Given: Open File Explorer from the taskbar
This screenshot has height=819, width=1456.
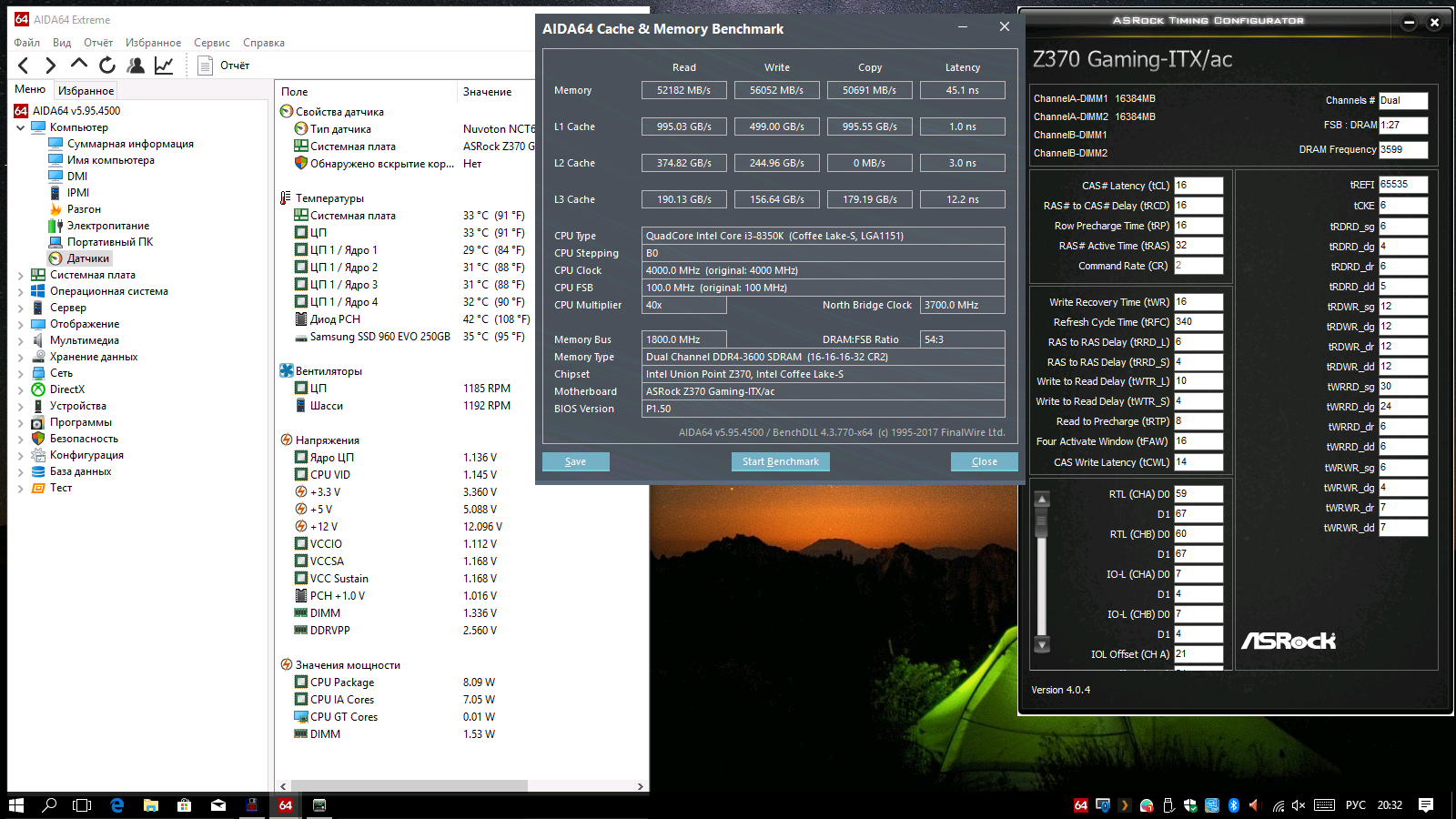Looking at the screenshot, I should point(151,805).
